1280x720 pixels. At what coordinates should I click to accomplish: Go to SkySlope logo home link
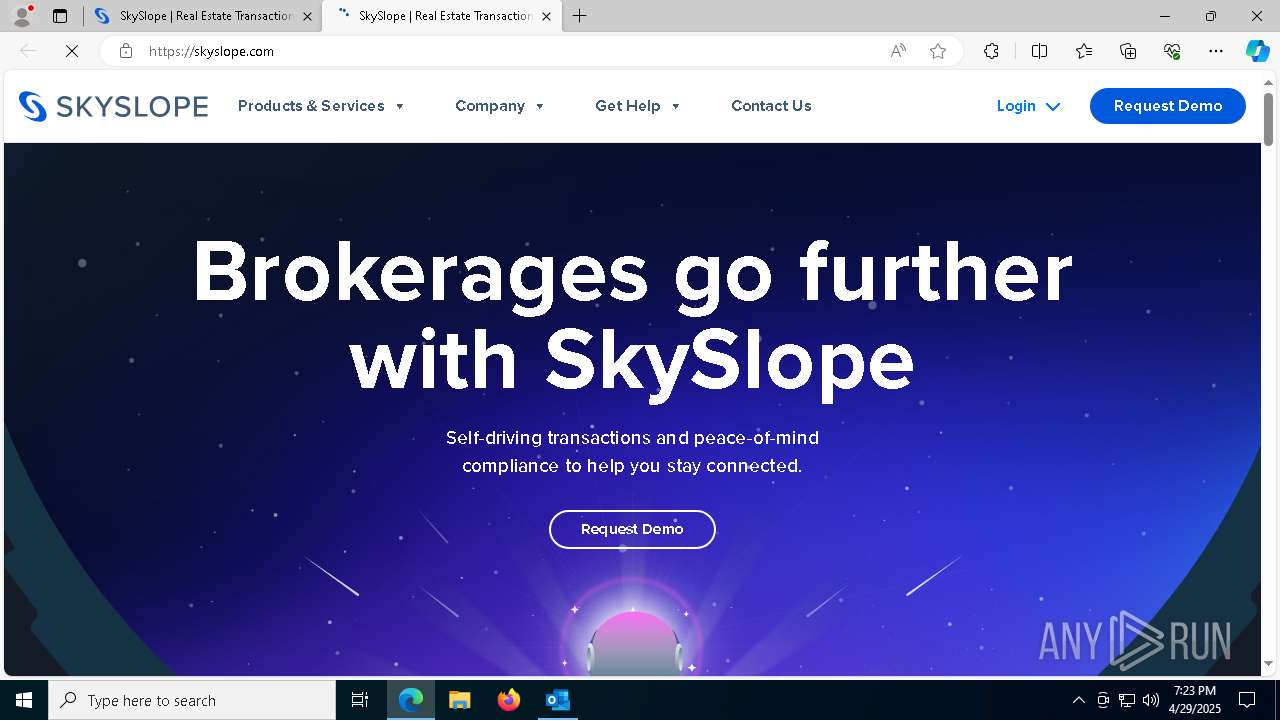point(113,106)
